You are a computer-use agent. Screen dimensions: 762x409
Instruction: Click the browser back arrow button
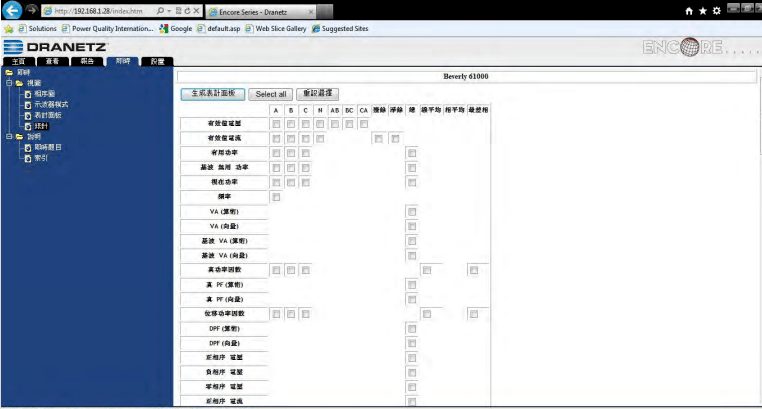tap(13, 10)
